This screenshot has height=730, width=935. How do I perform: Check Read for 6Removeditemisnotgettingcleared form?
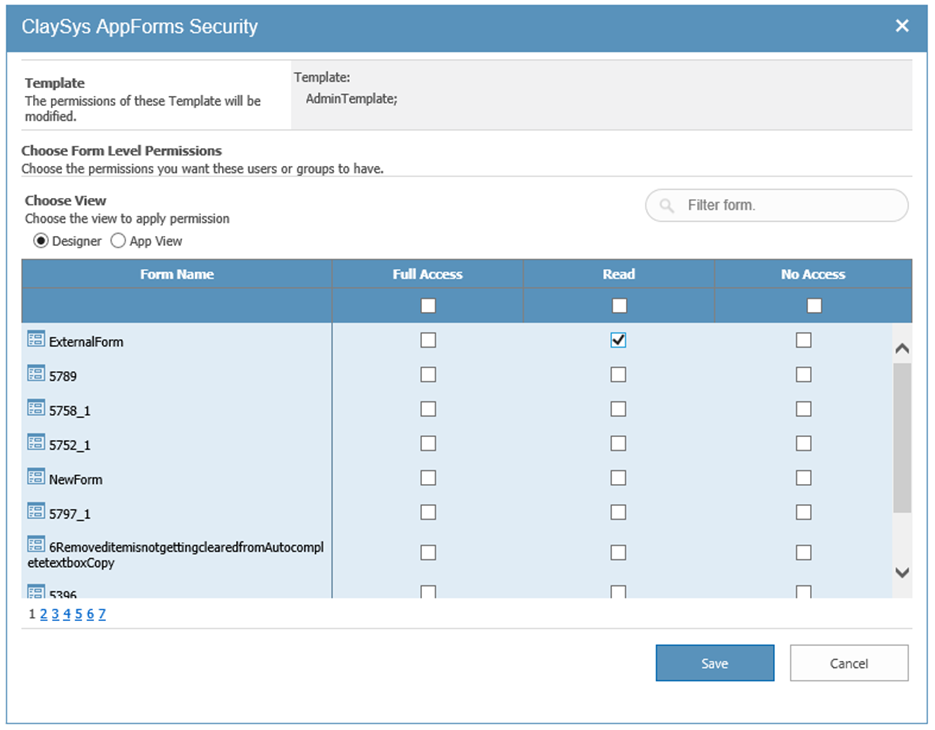618,552
